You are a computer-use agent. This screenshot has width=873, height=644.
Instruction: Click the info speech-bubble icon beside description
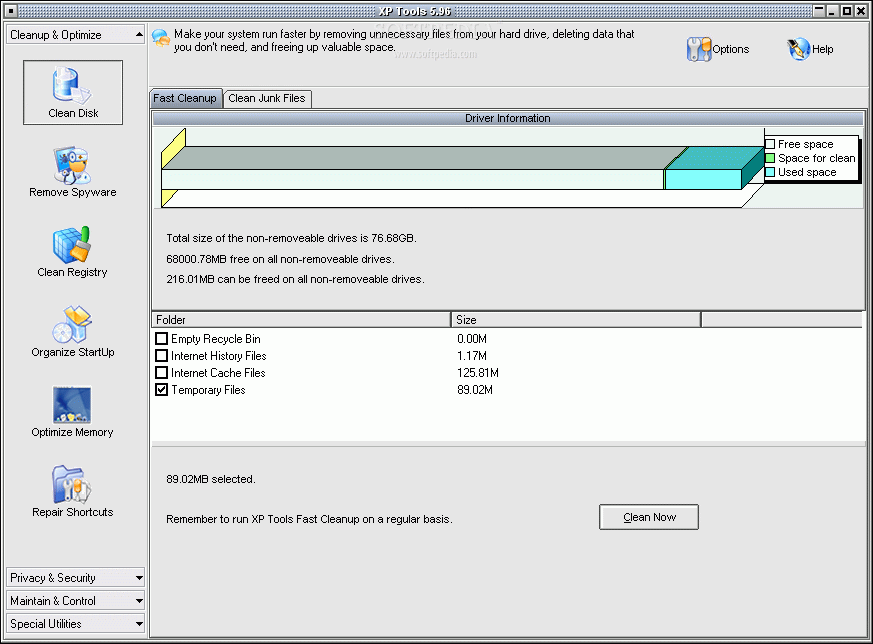(161, 38)
